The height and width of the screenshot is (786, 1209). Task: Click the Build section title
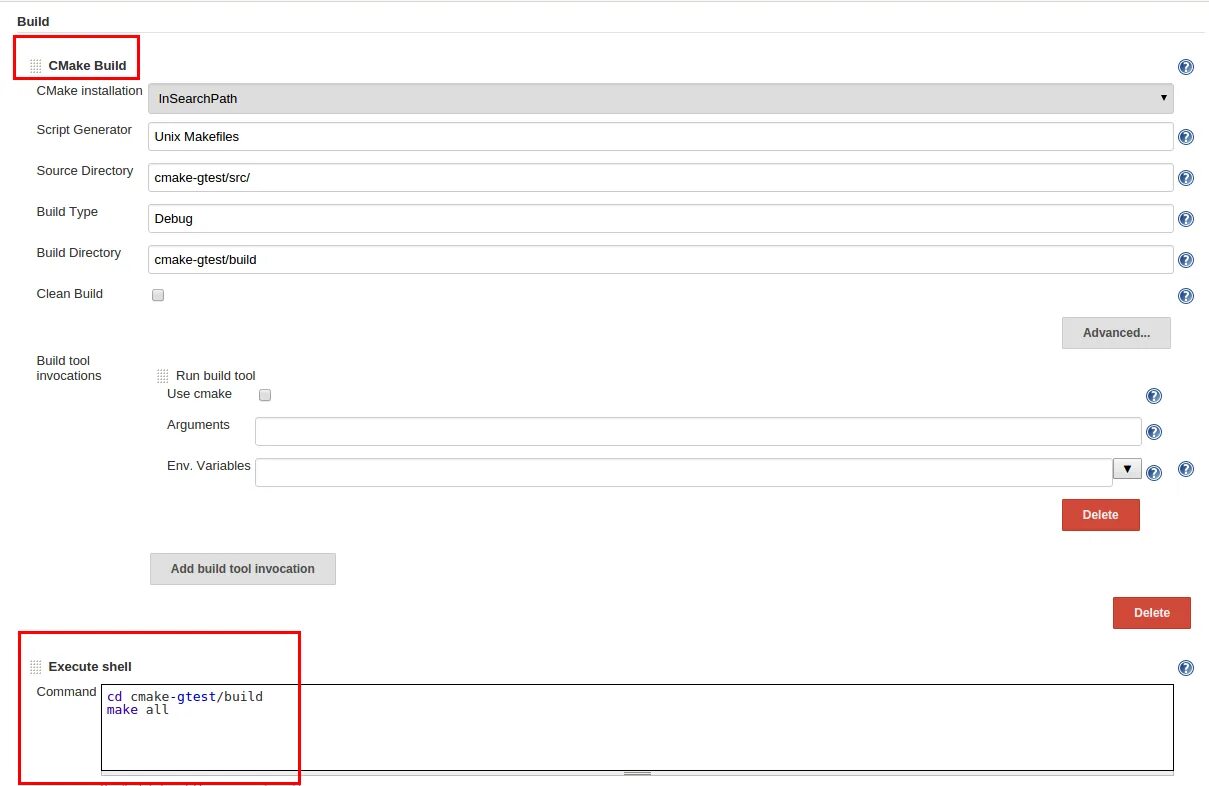click(33, 21)
